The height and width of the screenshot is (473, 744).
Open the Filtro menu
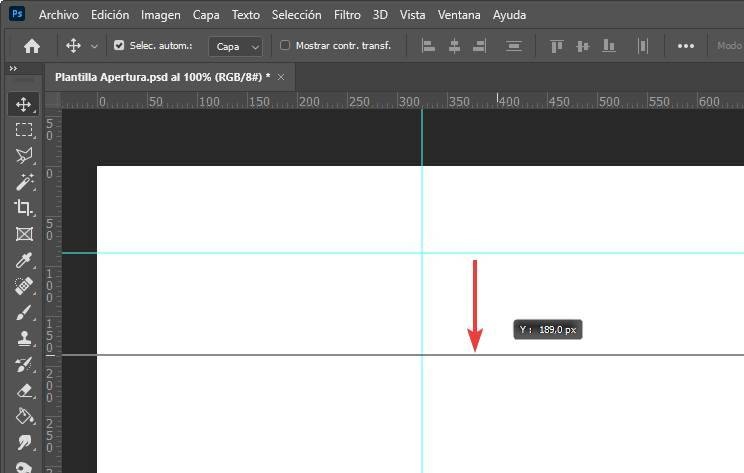(x=347, y=15)
